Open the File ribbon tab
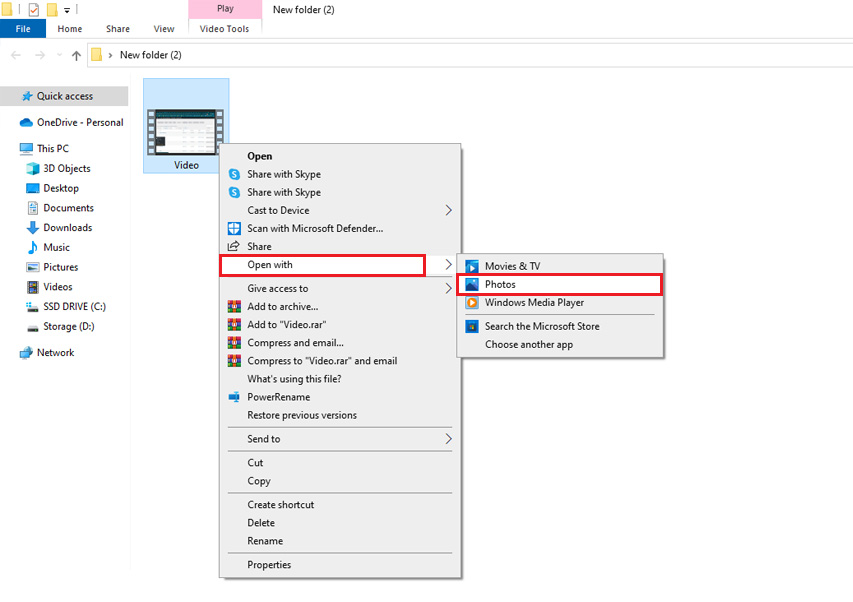Image resolution: width=853 pixels, height=602 pixels. click(x=23, y=29)
